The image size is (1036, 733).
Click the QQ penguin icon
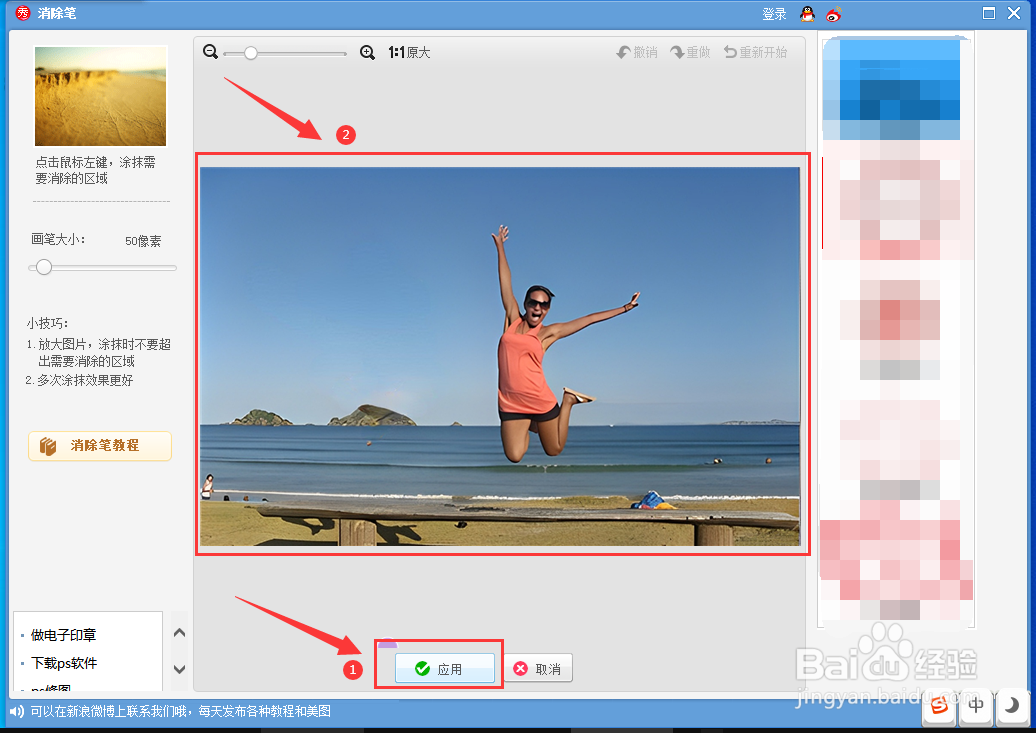click(x=807, y=14)
